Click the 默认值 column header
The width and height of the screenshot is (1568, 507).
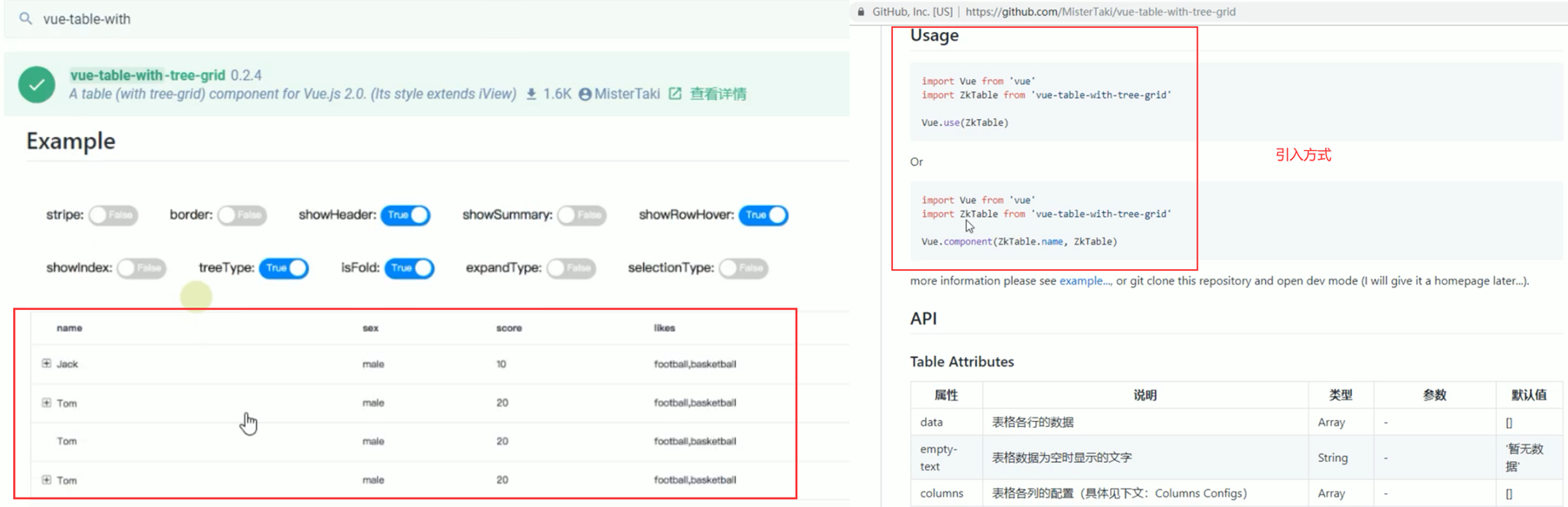click(x=1529, y=395)
